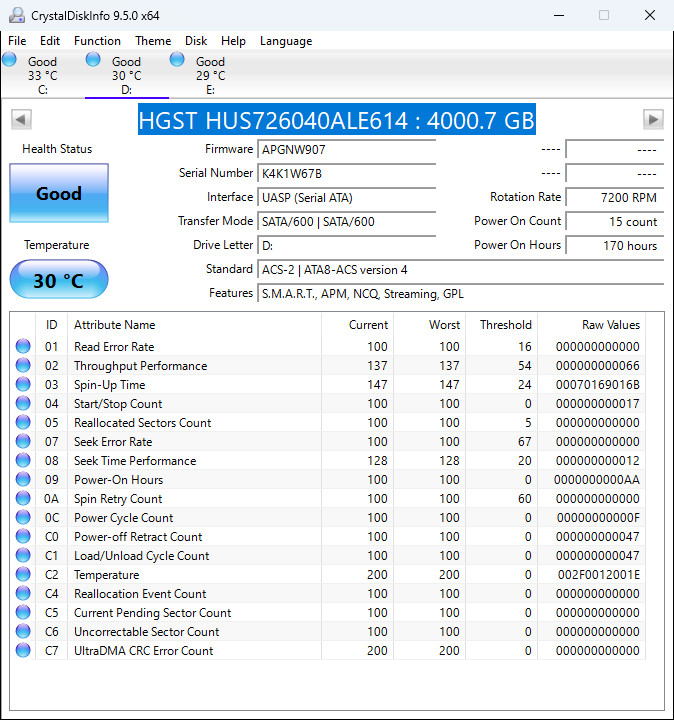Click the Threshold column header
674x720 pixels.
[x=501, y=325]
